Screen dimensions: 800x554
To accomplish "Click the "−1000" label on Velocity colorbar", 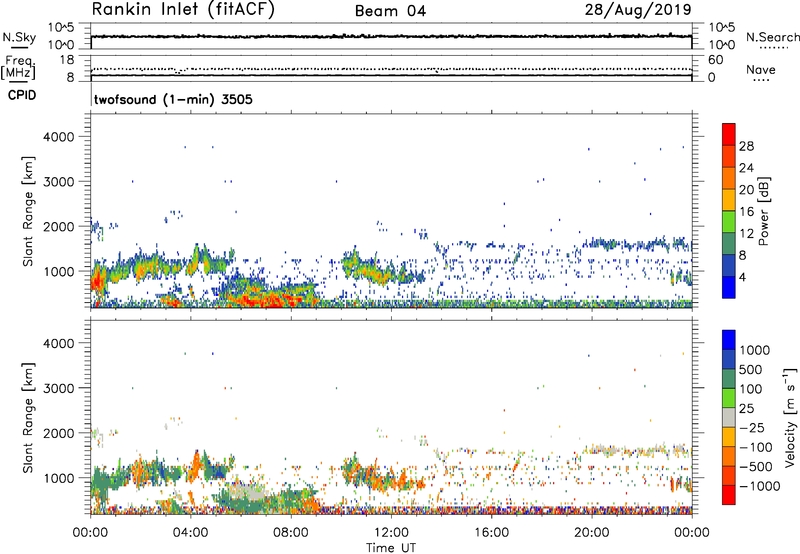I will point(760,486).
